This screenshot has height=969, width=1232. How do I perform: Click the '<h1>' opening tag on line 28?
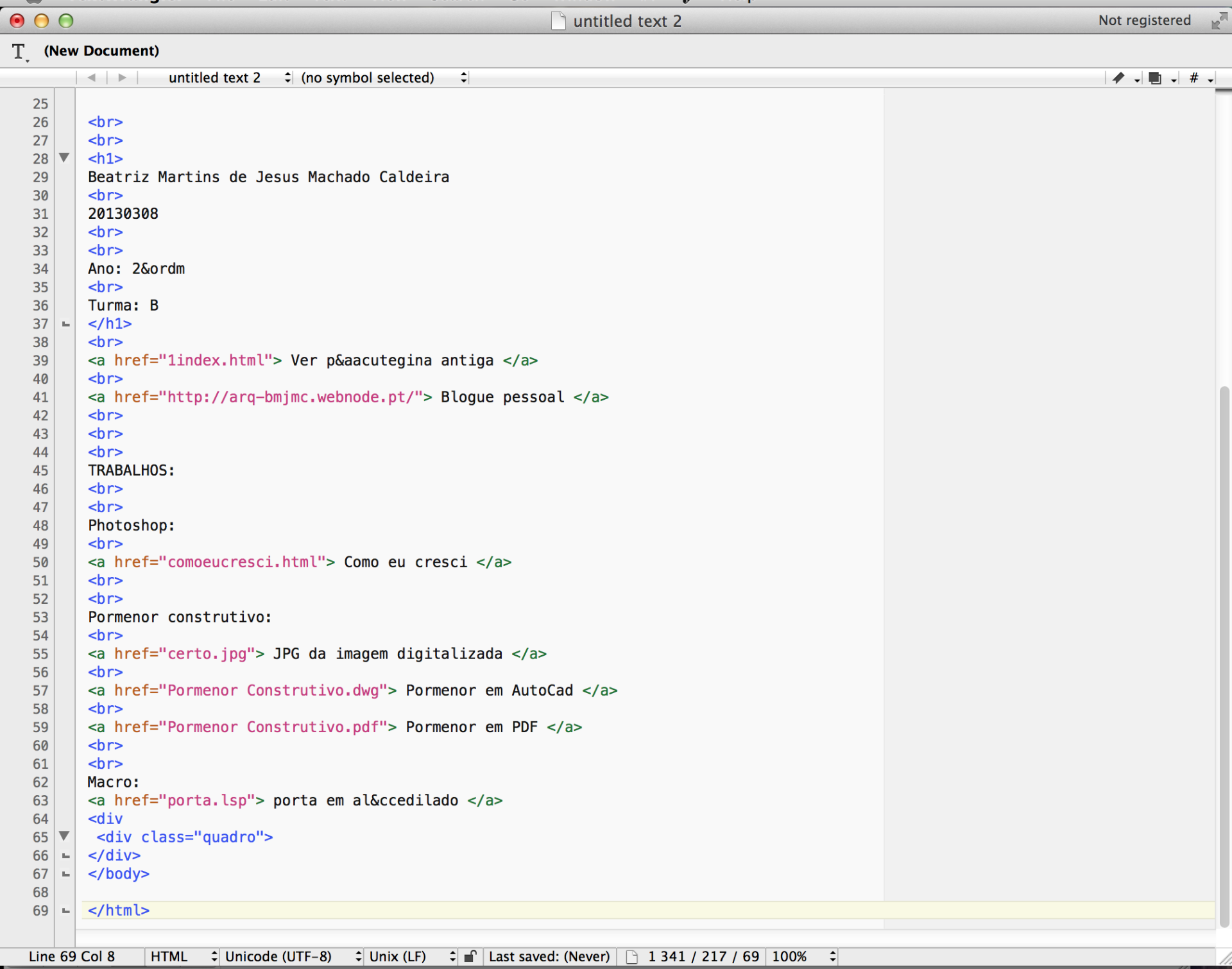click(x=105, y=159)
